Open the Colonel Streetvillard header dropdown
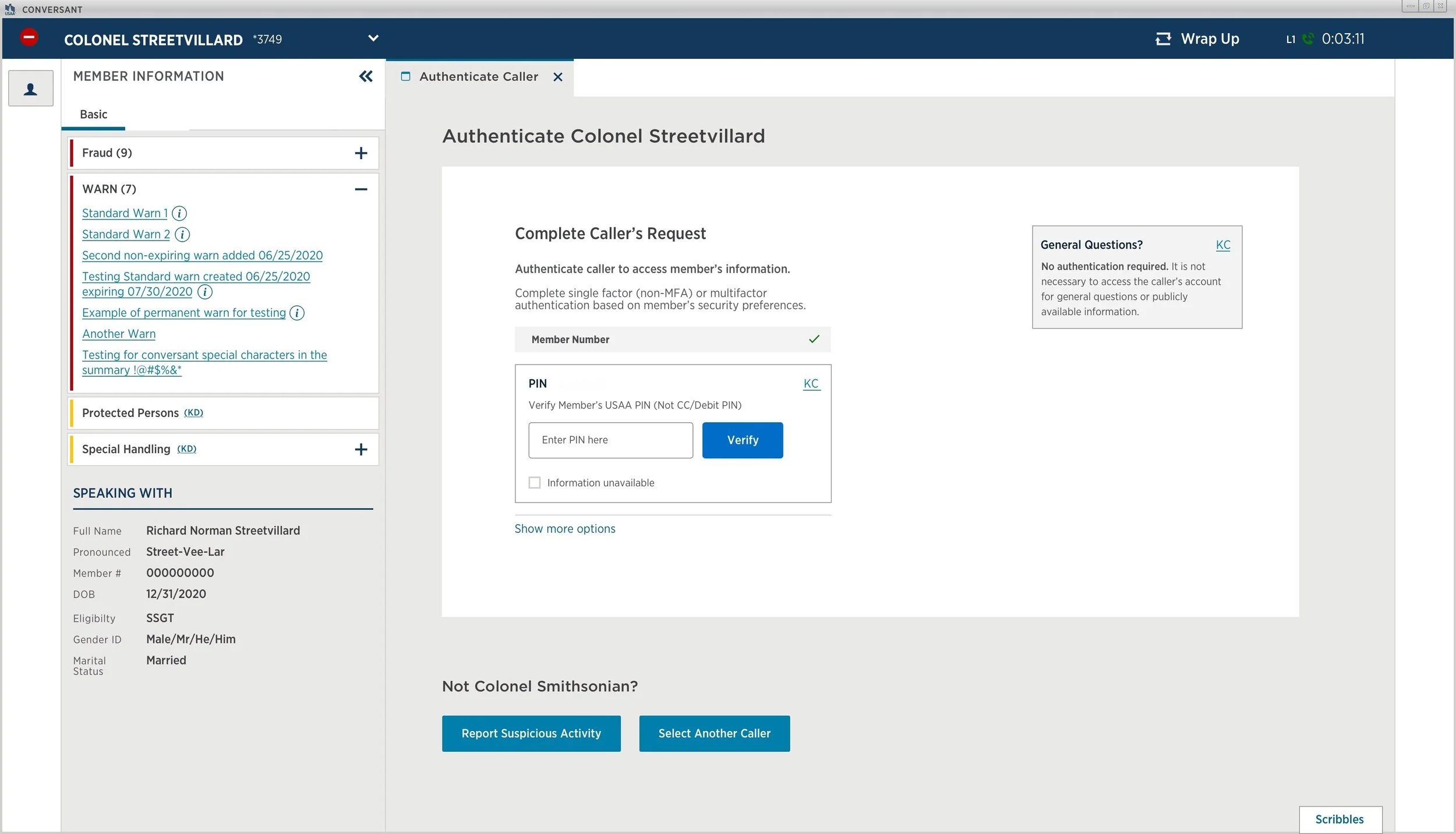 point(373,38)
